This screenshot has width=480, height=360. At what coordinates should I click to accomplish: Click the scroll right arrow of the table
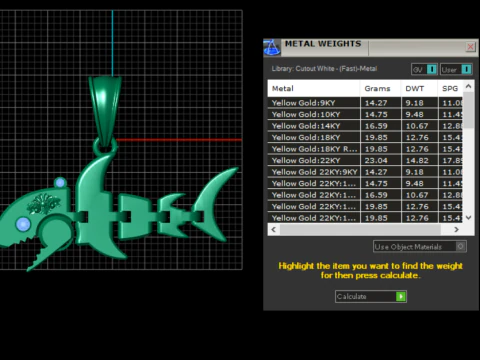click(457, 229)
